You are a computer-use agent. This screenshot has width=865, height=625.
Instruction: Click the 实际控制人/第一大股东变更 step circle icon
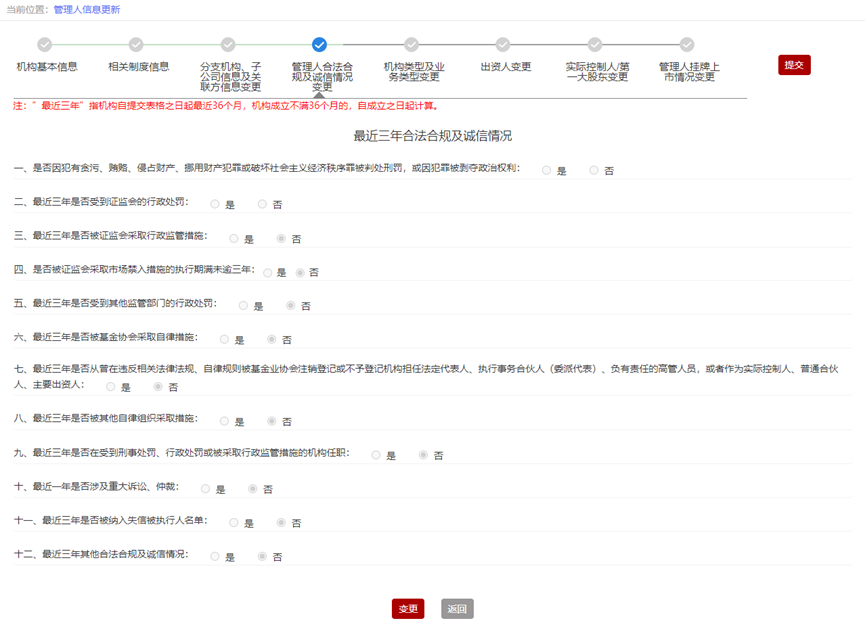(x=595, y=45)
